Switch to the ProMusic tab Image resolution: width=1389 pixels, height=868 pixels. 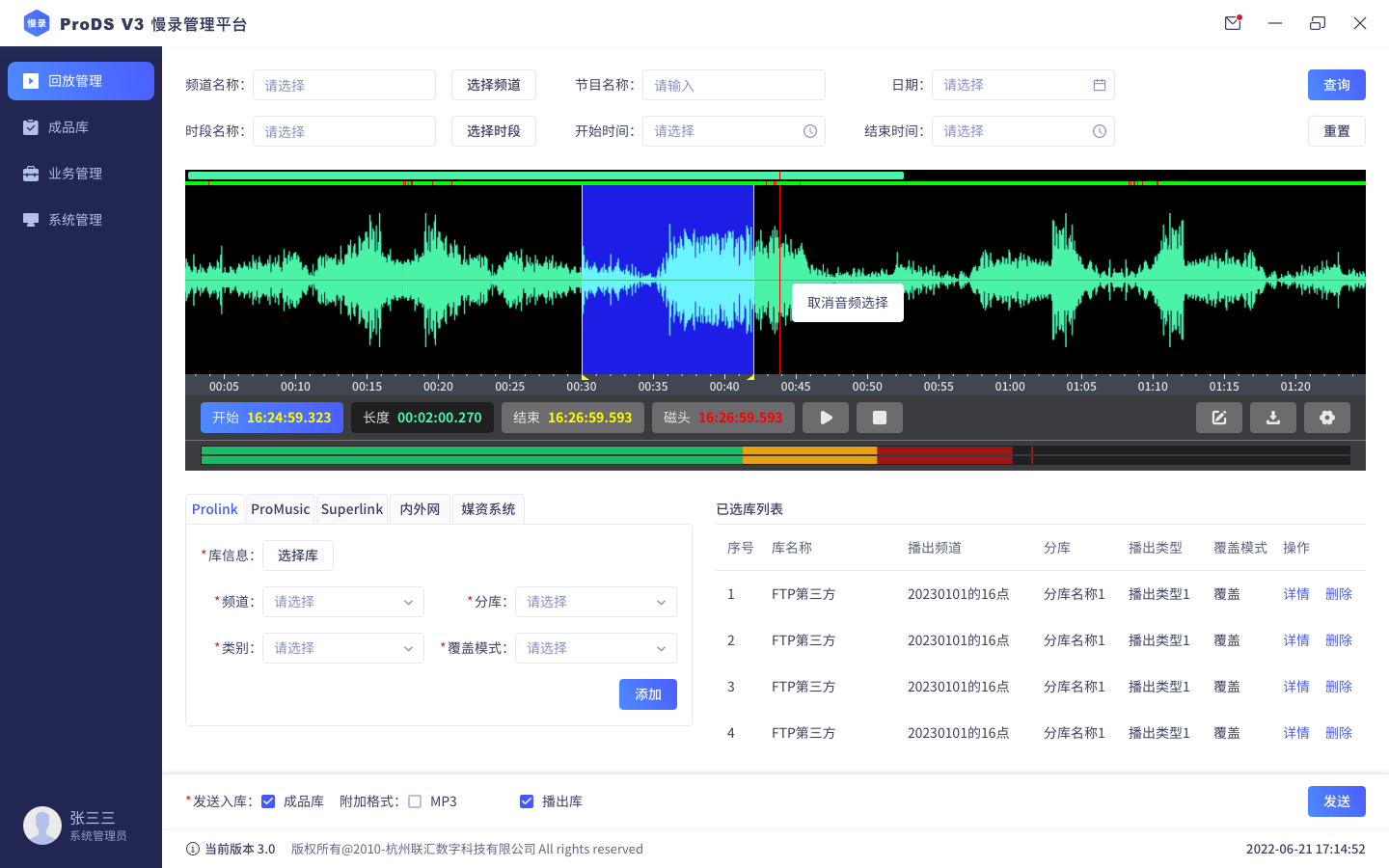(280, 509)
